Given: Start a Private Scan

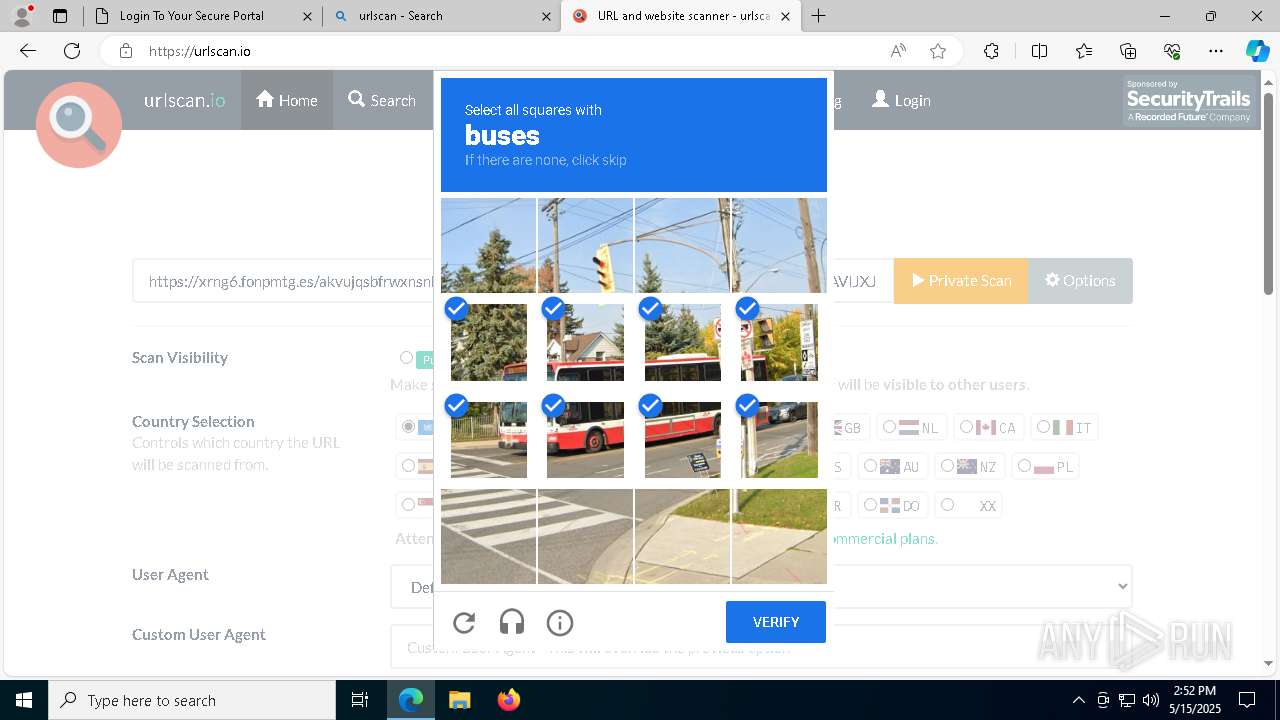Looking at the screenshot, I should pyautogui.click(x=961, y=281).
